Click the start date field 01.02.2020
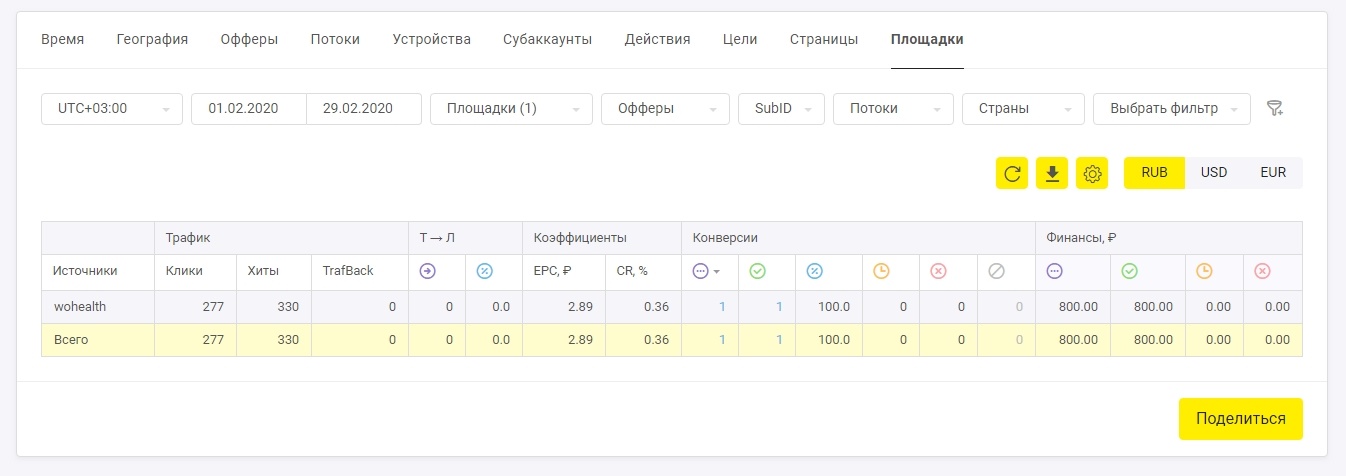The image size is (1346, 476). (248, 109)
